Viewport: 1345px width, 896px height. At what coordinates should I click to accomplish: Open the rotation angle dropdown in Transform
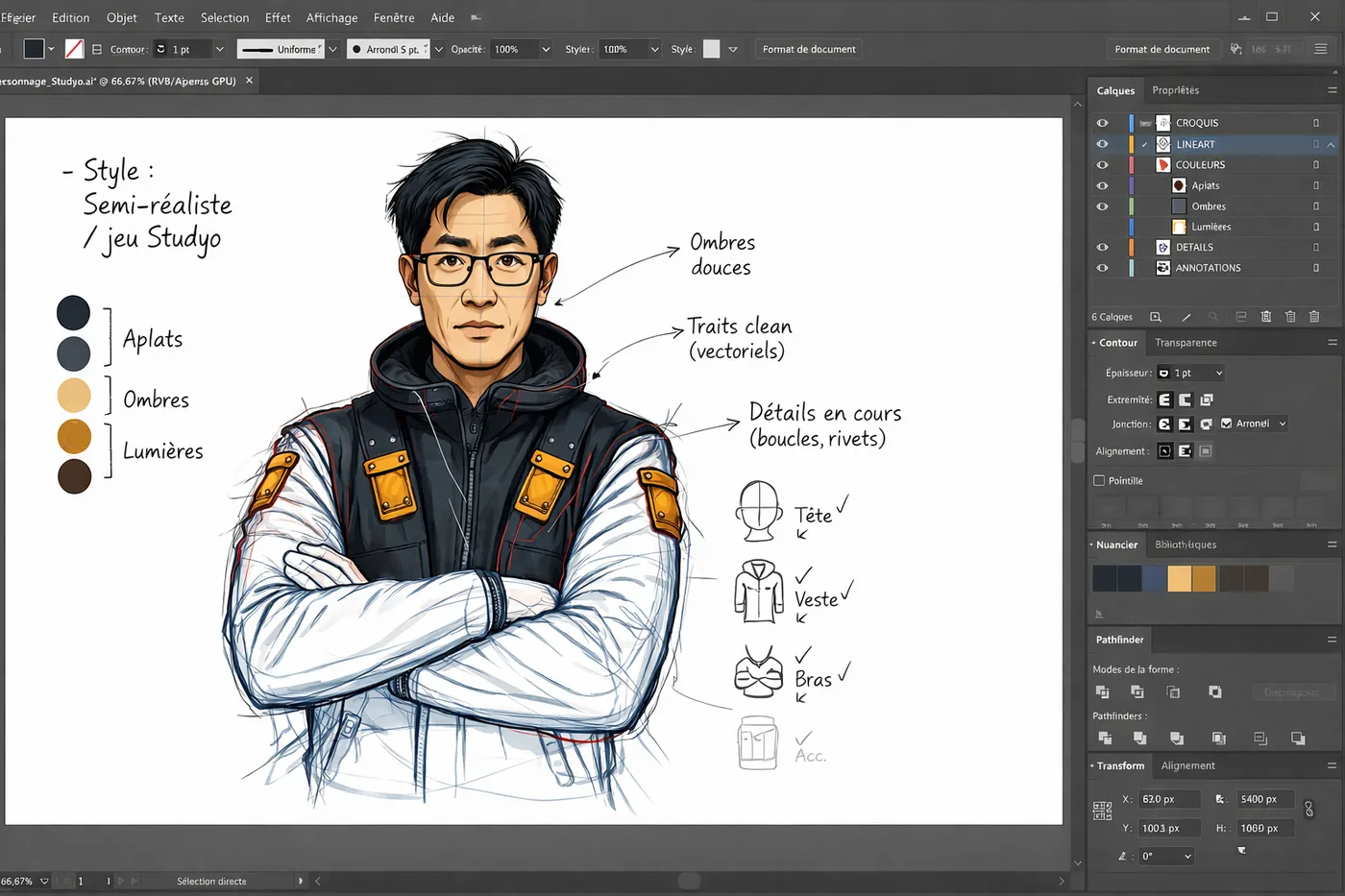(1187, 857)
